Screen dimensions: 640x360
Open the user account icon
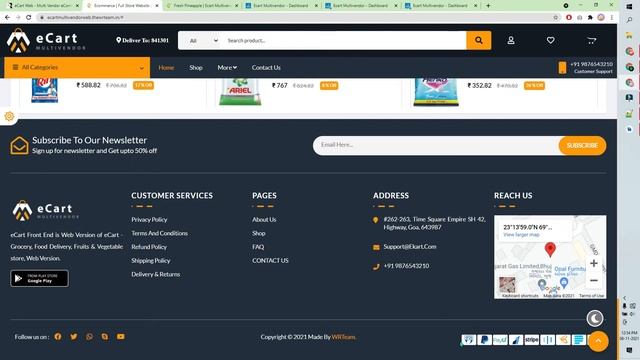point(511,40)
